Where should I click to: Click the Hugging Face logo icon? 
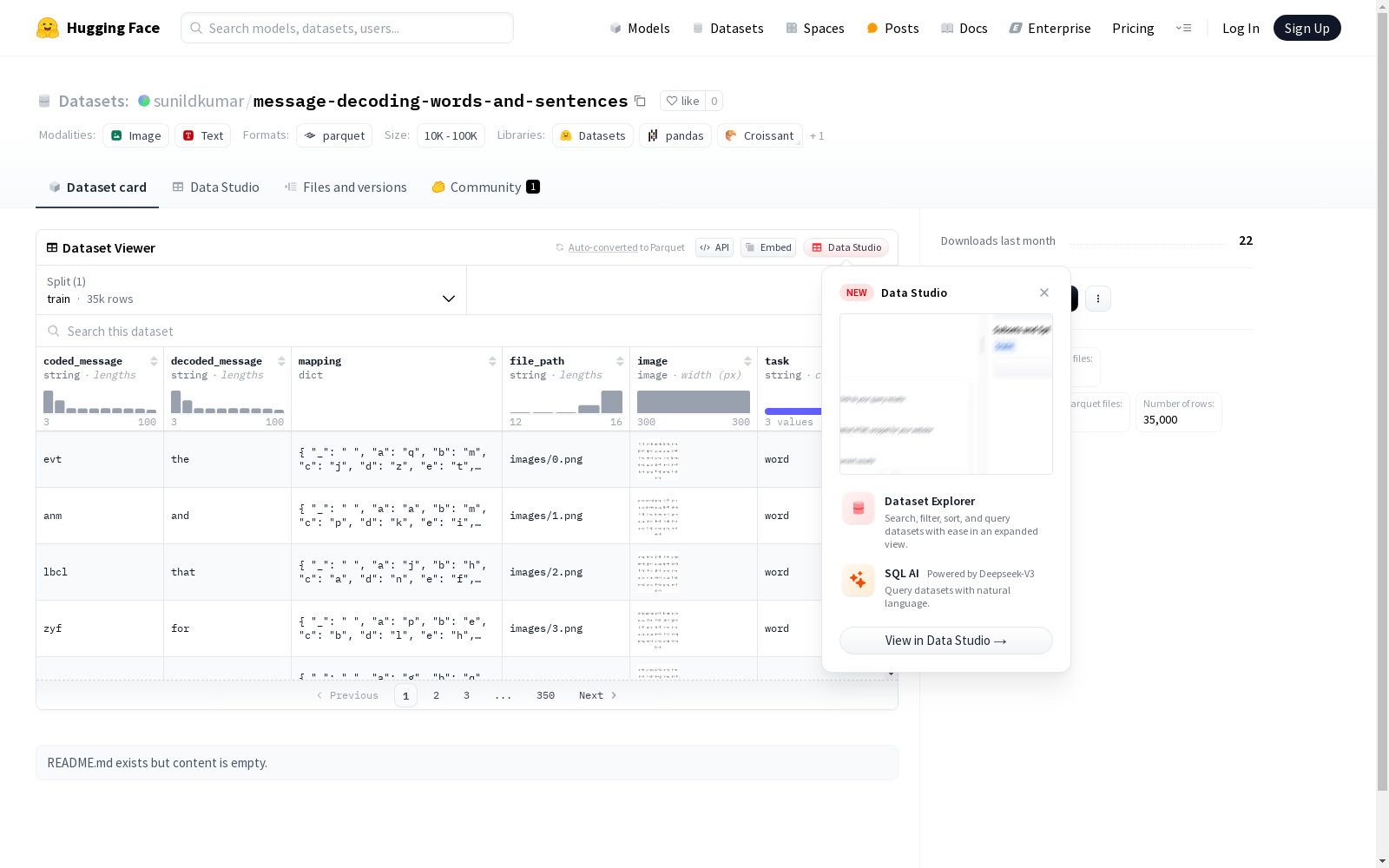click(x=48, y=28)
